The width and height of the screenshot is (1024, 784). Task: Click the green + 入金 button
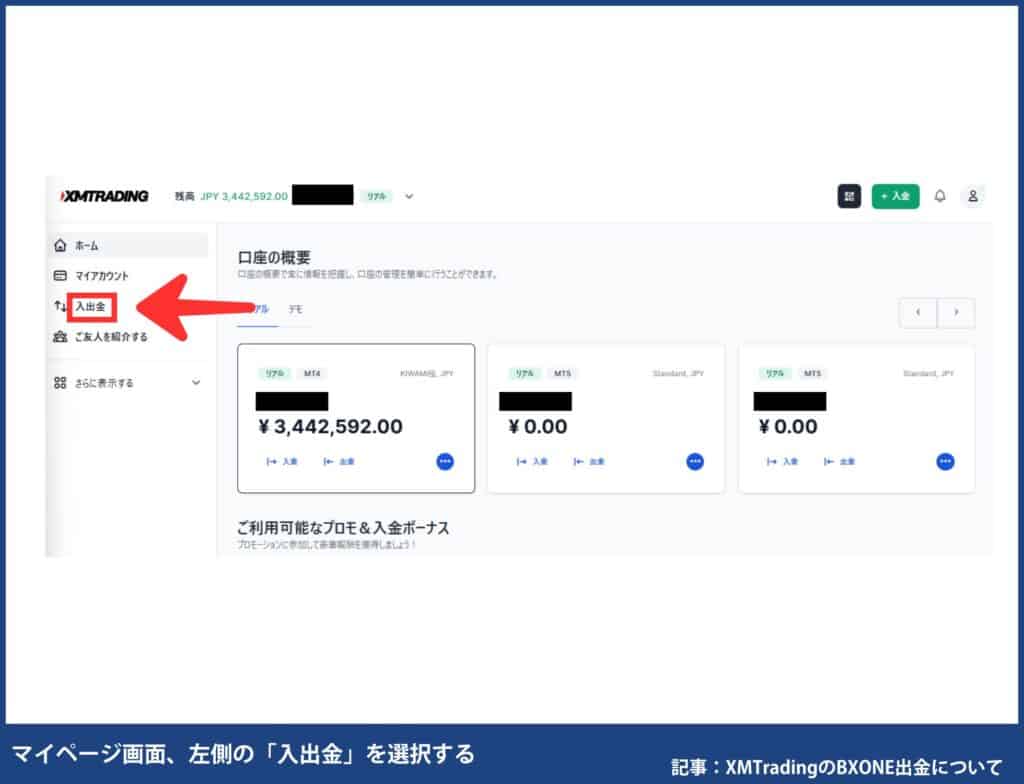[x=895, y=196]
